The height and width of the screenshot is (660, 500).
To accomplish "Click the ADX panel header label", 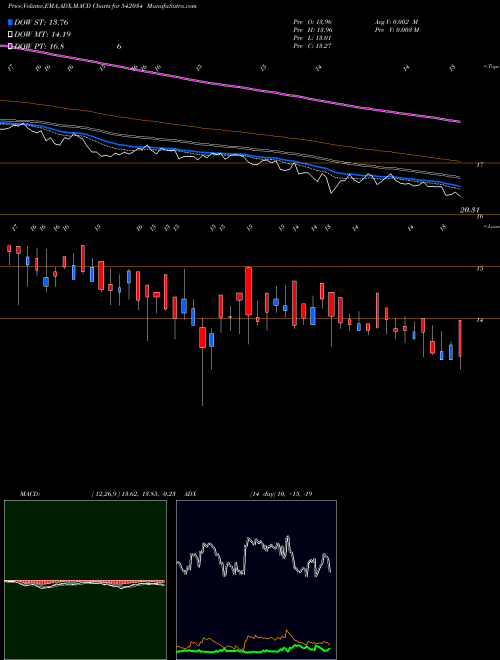I will point(190,493).
